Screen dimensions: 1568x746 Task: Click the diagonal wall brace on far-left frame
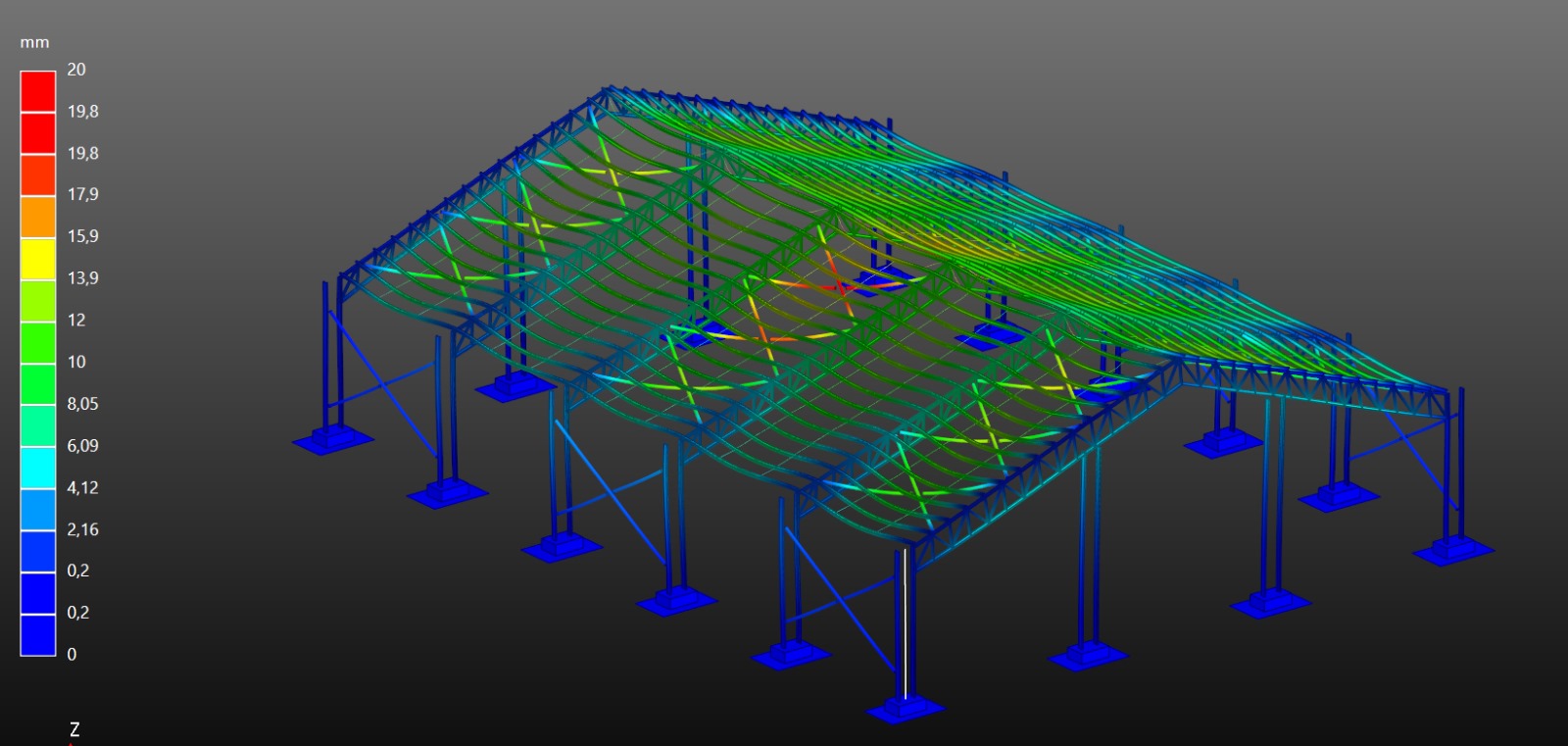click(383, 384)
